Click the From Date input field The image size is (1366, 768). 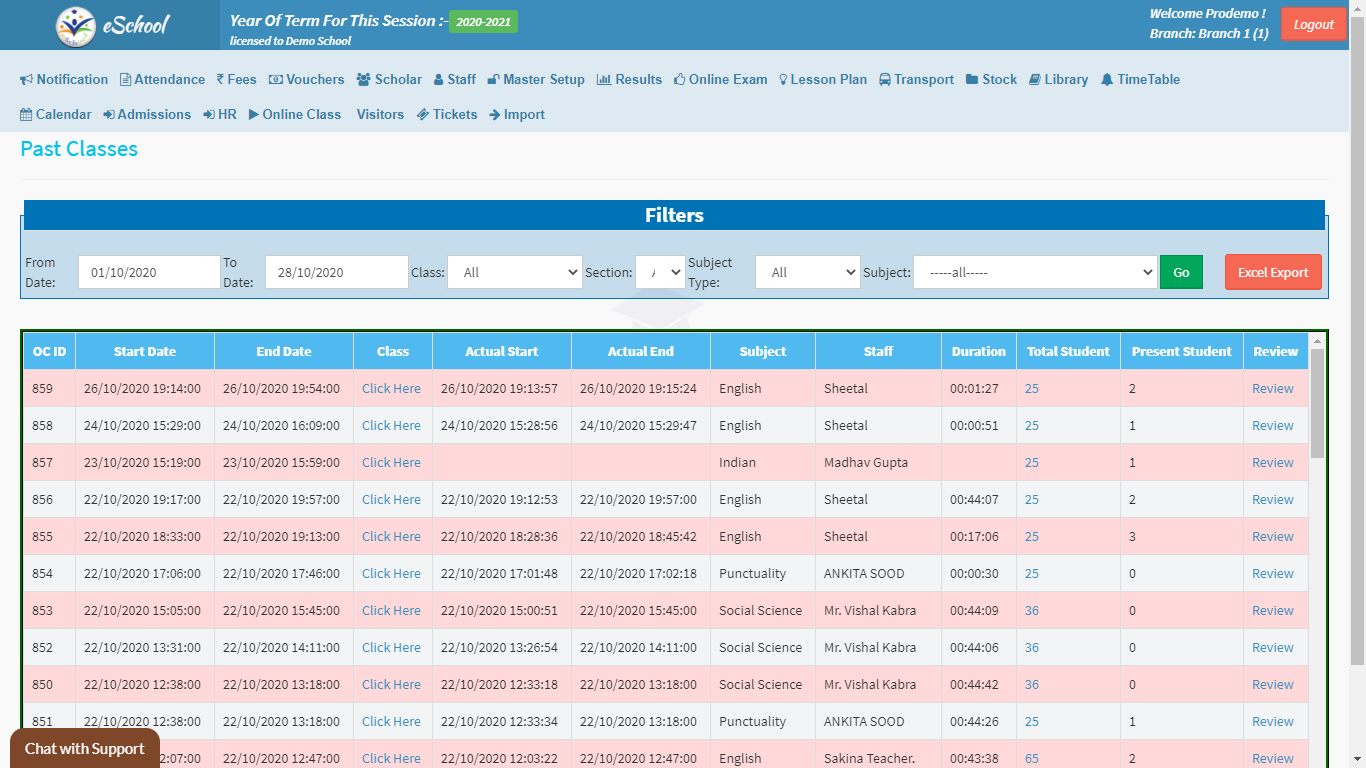[149, 272]
